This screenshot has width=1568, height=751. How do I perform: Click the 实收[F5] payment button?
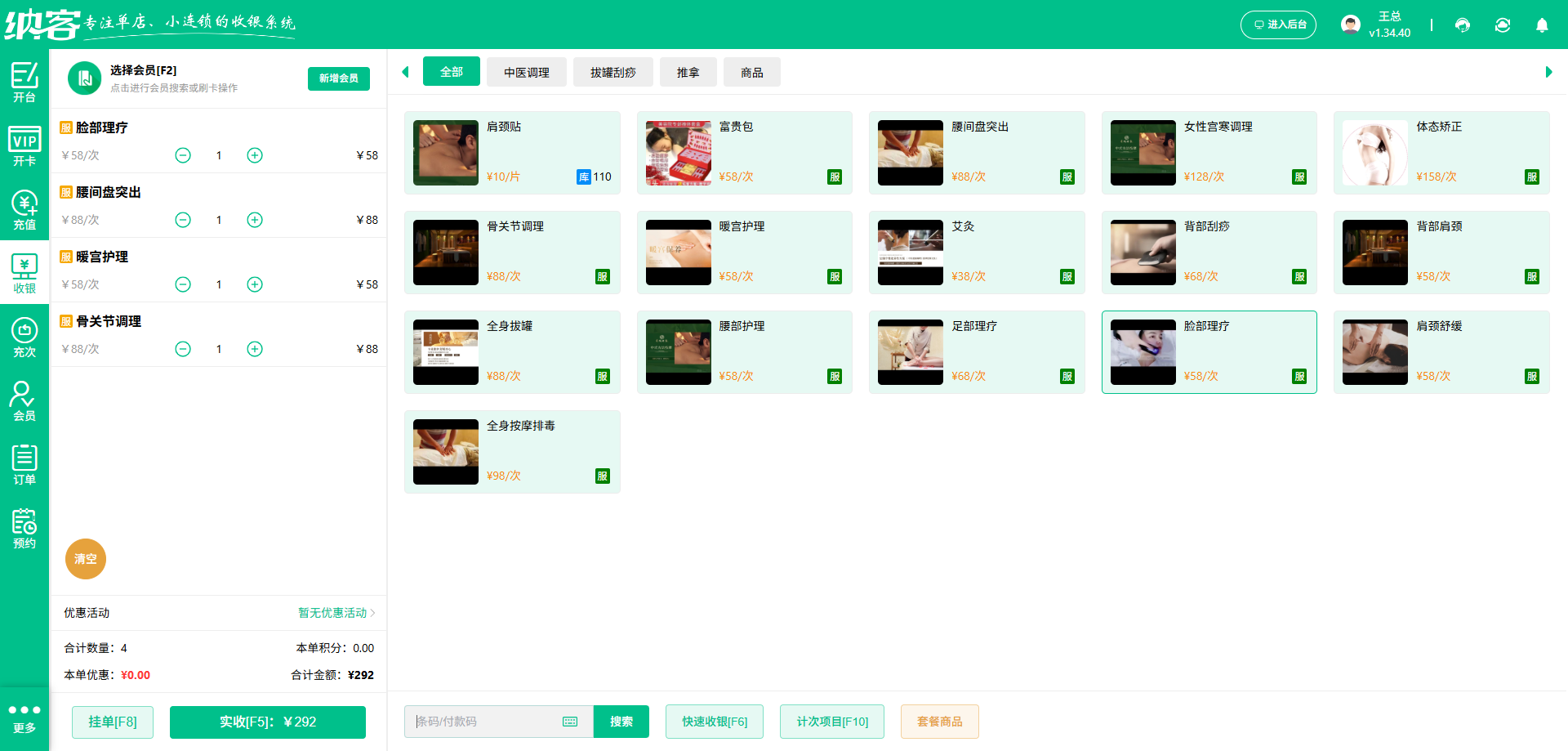coord(267,722)
